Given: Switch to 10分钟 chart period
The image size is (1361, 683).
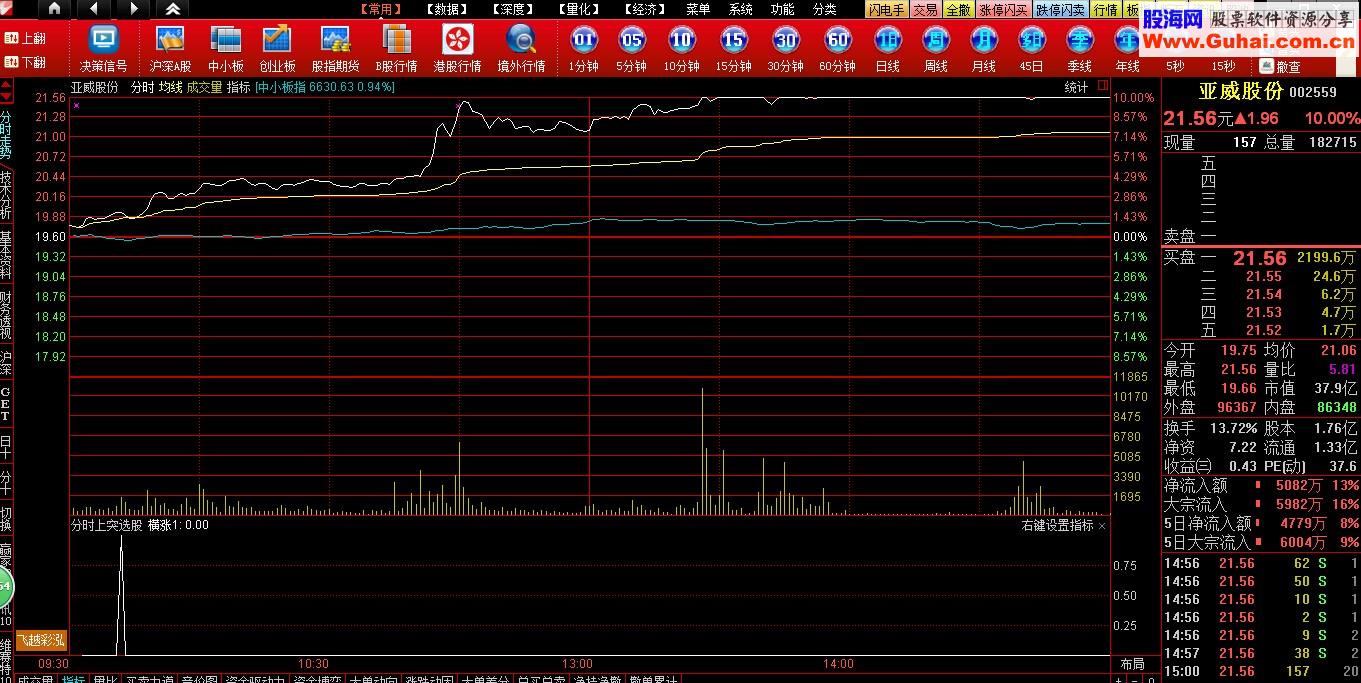Looking at the screenshot, I should [681, 49].
